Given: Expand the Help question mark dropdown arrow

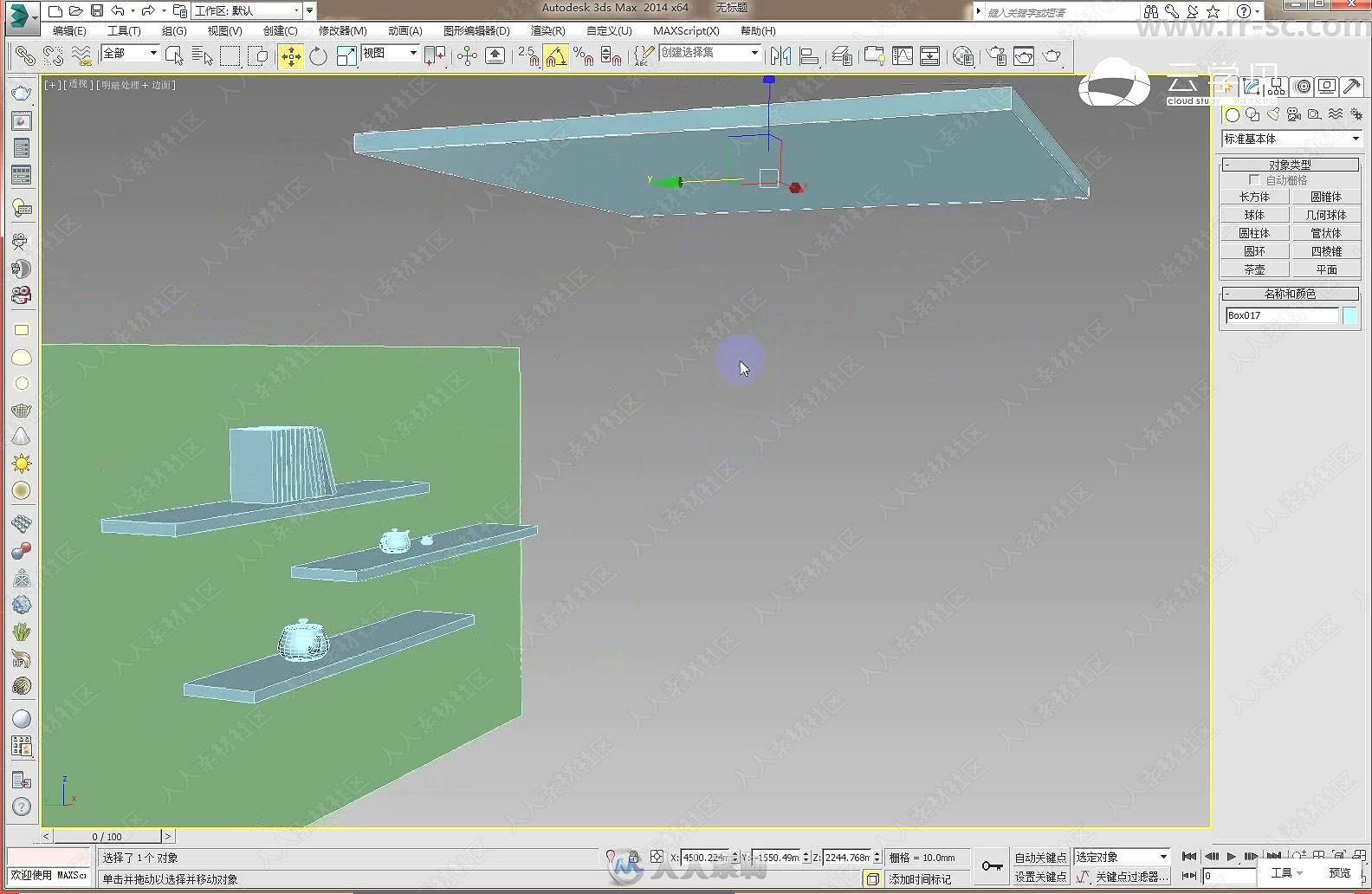Looking at the screenshot, I should click(x=1258, y=11).
